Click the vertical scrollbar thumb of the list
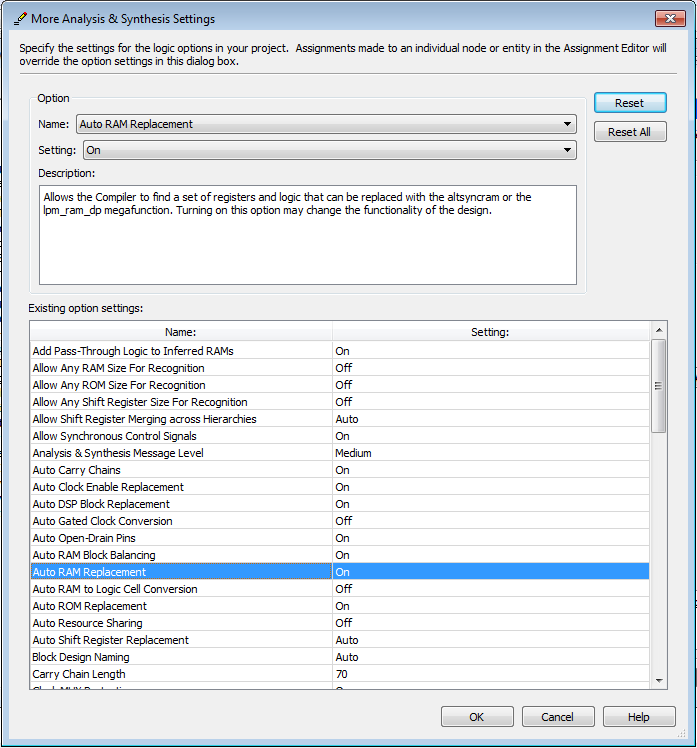 pyautogui.click(x=658, y=386)
